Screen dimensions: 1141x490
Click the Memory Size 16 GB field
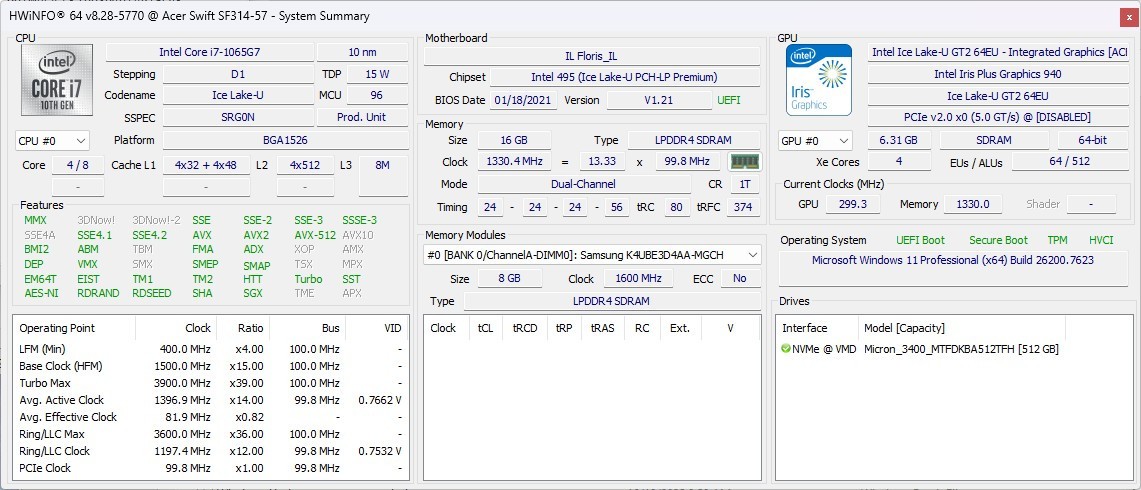(x=514, y=140)
